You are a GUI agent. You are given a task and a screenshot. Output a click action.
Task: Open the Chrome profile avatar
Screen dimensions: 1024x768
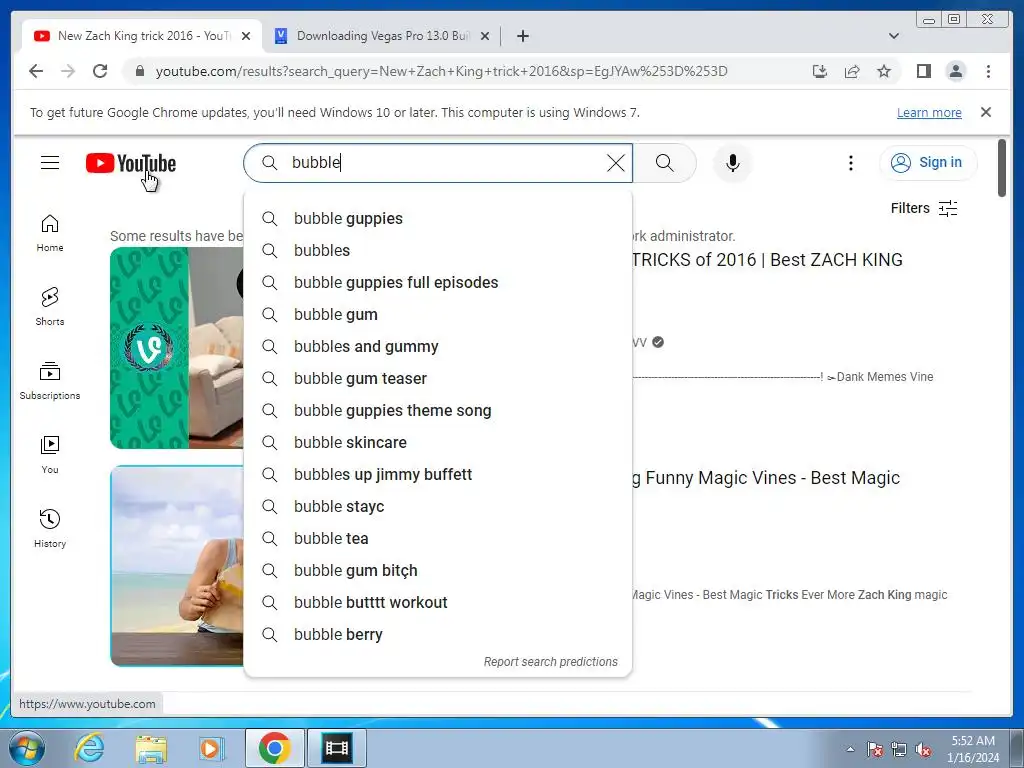[955, 71]
